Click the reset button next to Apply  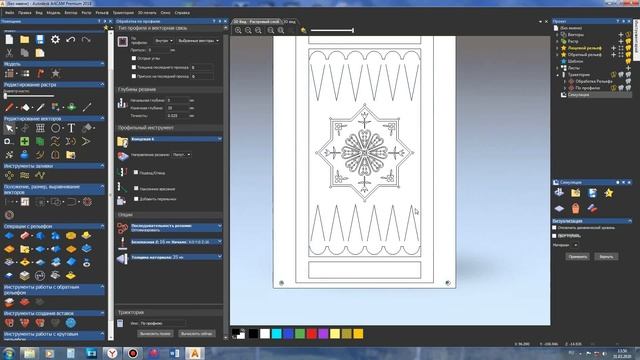(606, 257)
